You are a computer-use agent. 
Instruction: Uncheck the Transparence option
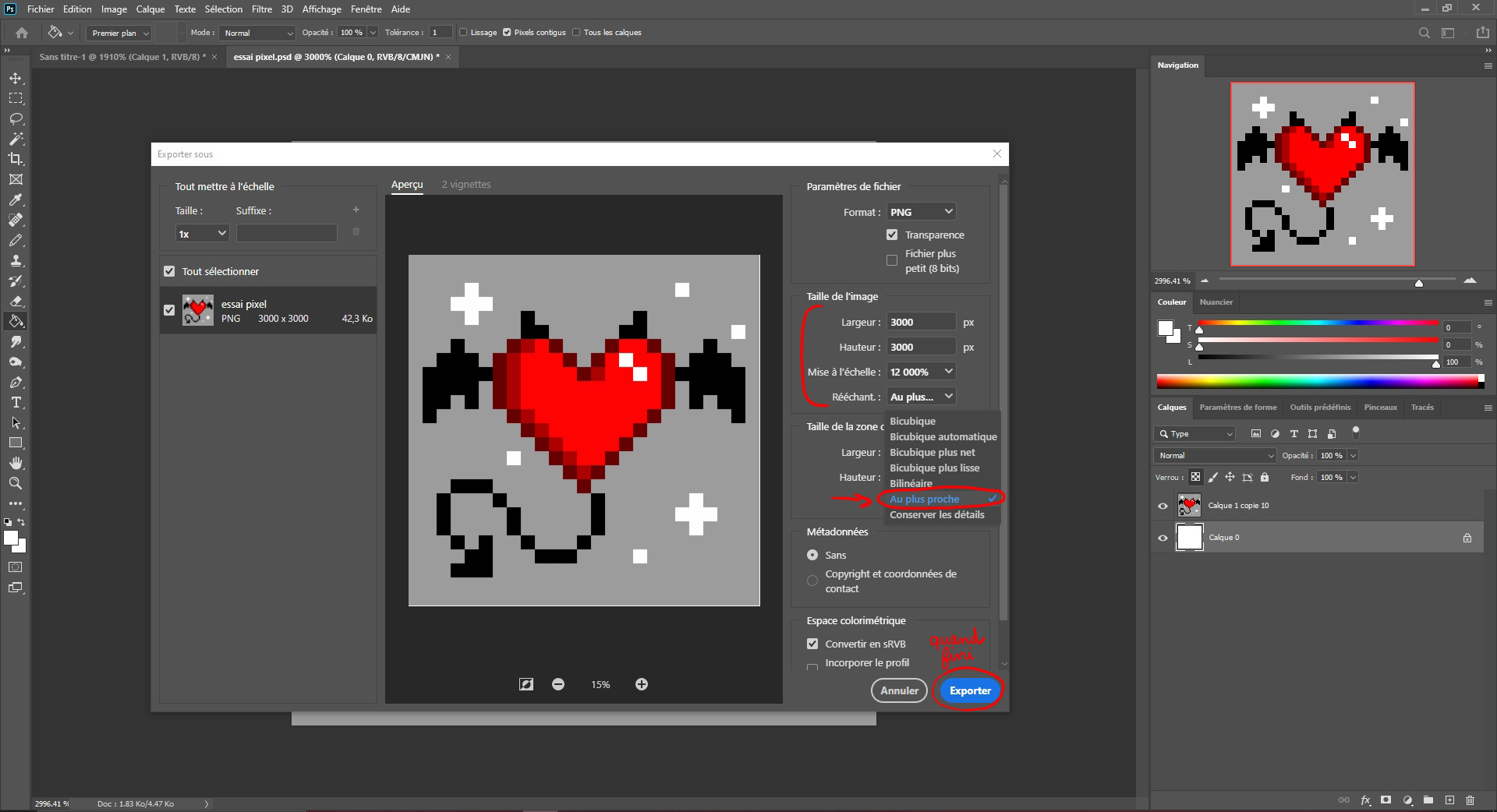891,235
